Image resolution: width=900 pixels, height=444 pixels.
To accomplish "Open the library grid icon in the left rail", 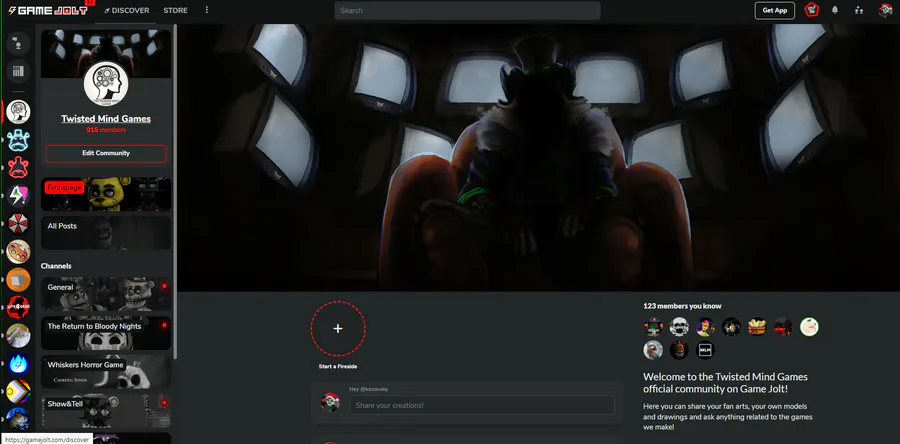I will coord(18,72).
